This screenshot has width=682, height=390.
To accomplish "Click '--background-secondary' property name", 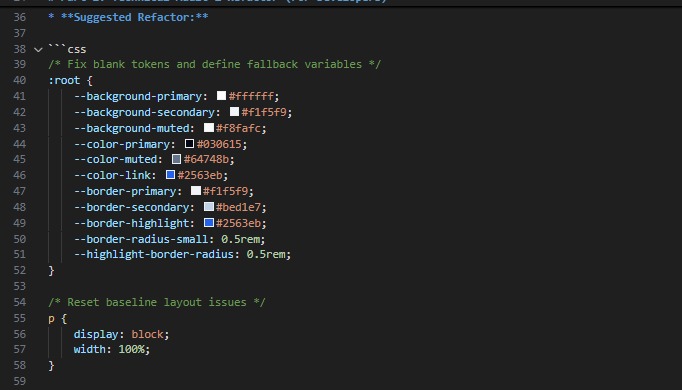I will (144, 112).
